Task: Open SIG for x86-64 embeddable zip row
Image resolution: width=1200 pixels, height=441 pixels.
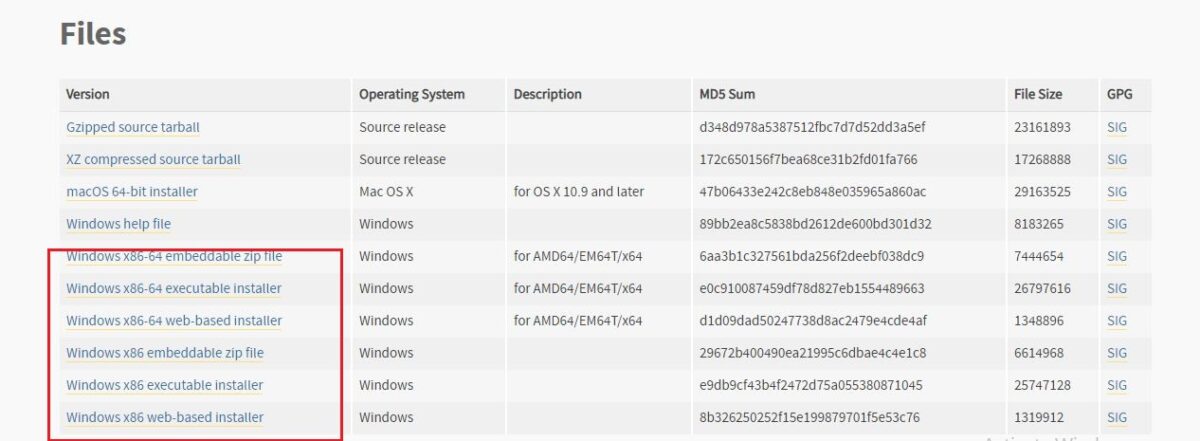Action: [x=1117, y=256]
